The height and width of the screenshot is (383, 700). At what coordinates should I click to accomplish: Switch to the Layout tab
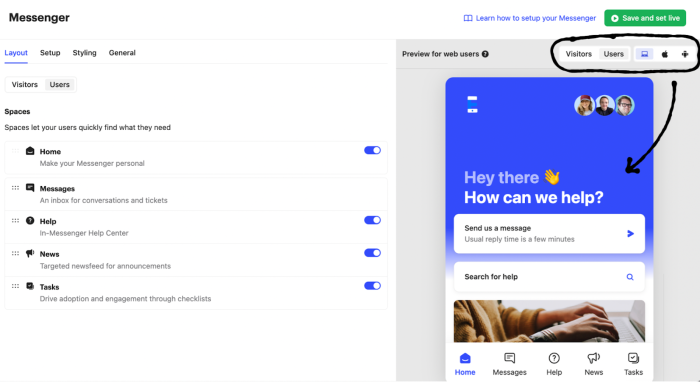pyautogui.click(x=16, y=53)
